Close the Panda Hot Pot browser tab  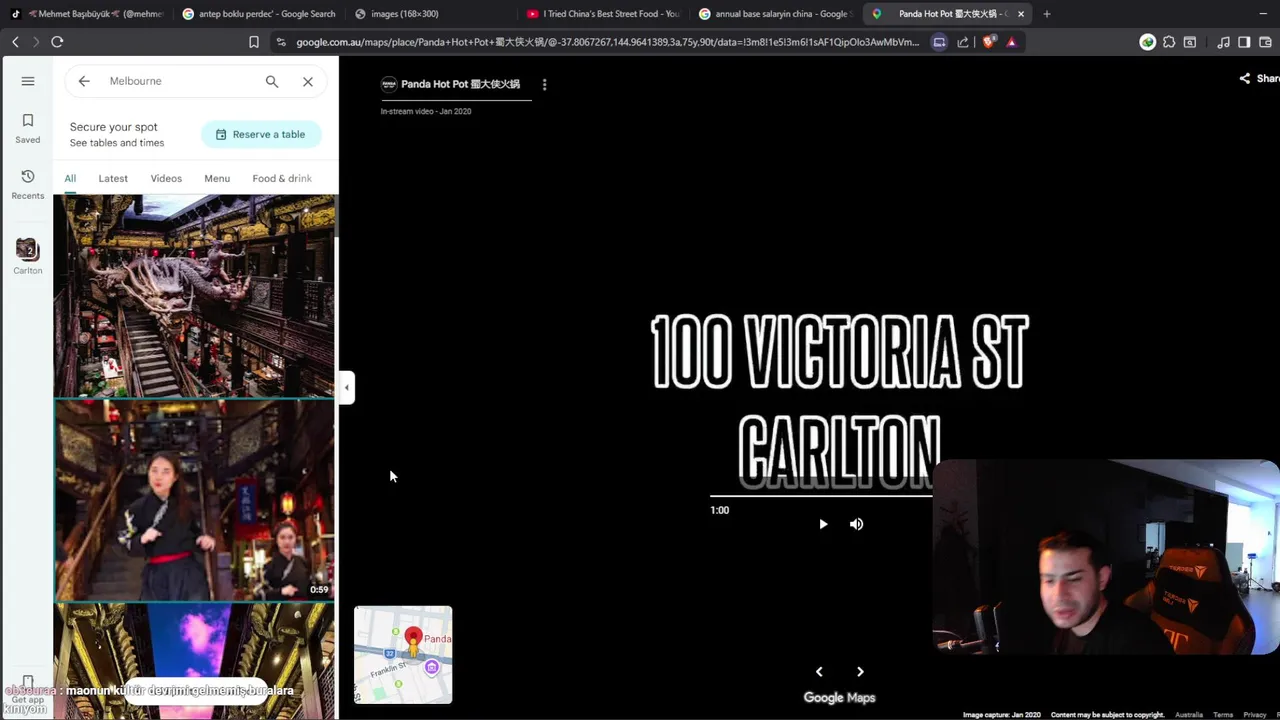click(1021, 14)
